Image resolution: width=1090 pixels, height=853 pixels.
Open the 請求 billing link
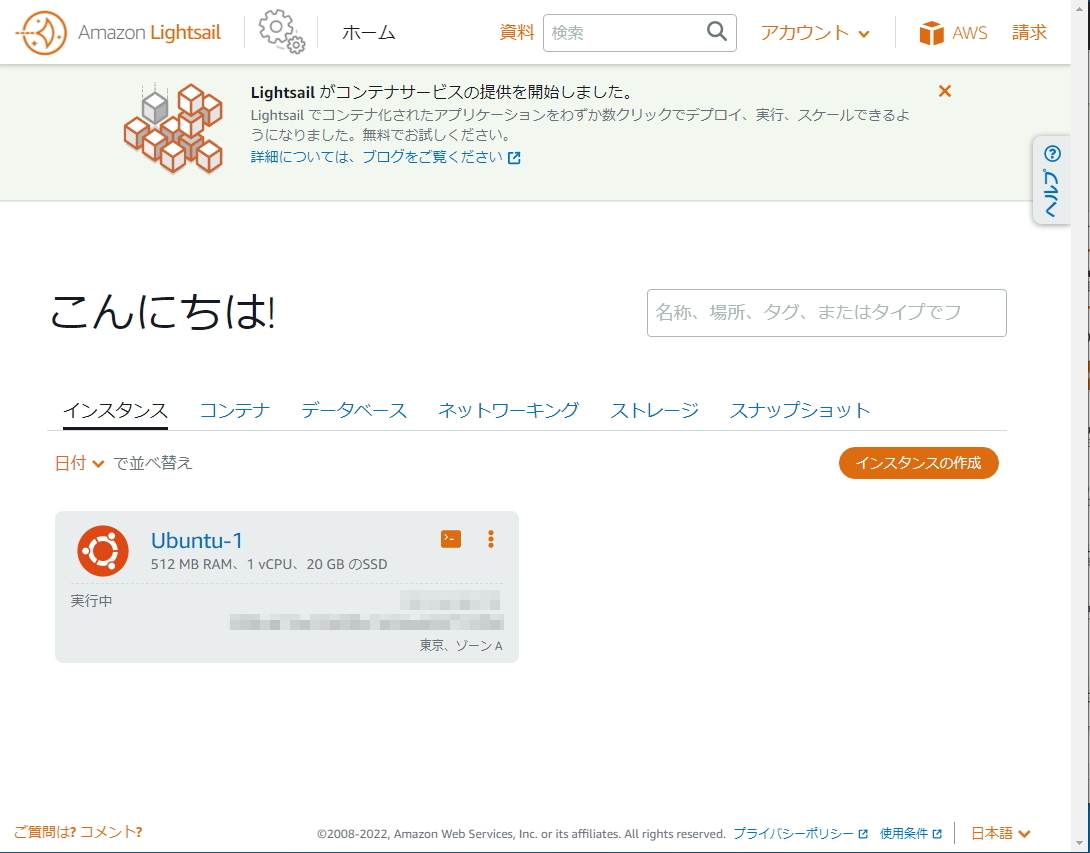[1029, 33]
